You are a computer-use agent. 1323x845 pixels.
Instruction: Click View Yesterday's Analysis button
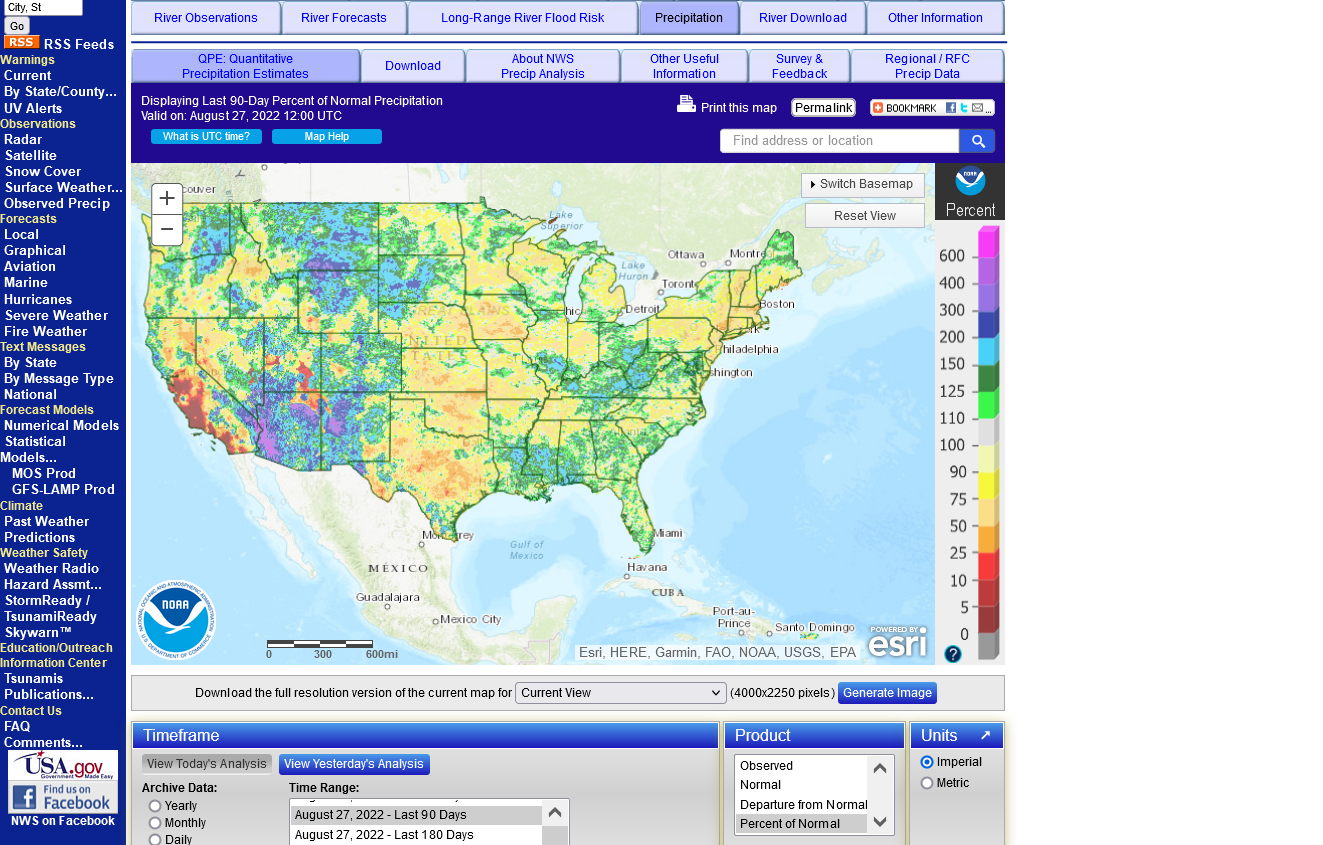[x=354, y=764]
